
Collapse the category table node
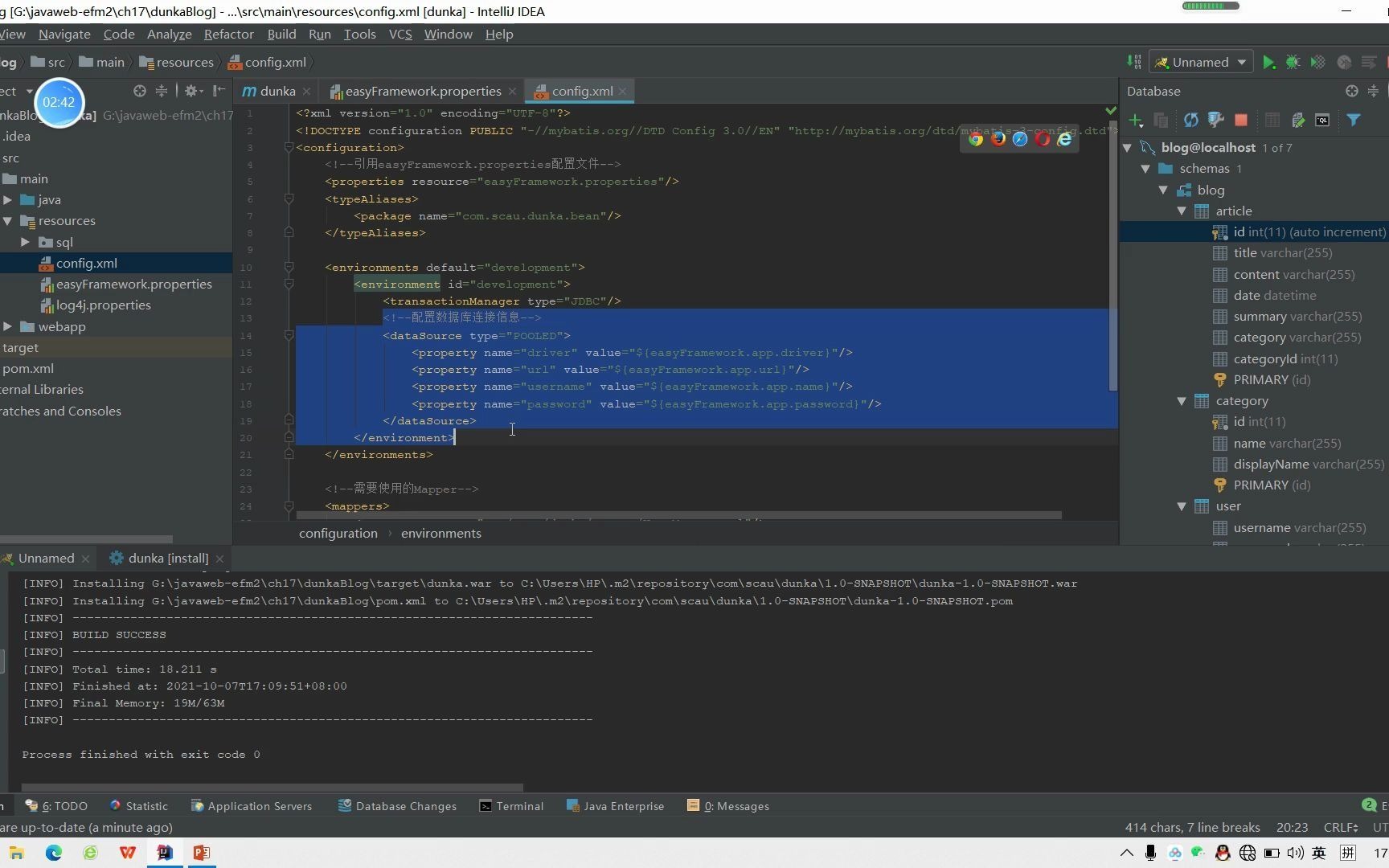click(x=1182, y=401)
